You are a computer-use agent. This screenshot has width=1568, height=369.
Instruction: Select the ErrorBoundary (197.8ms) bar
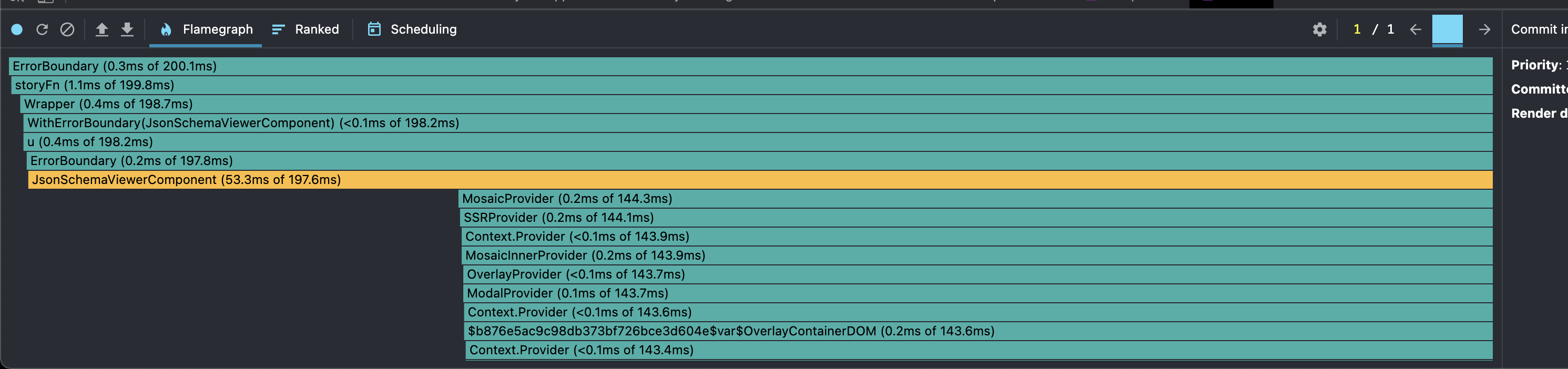tap(760, 160)
